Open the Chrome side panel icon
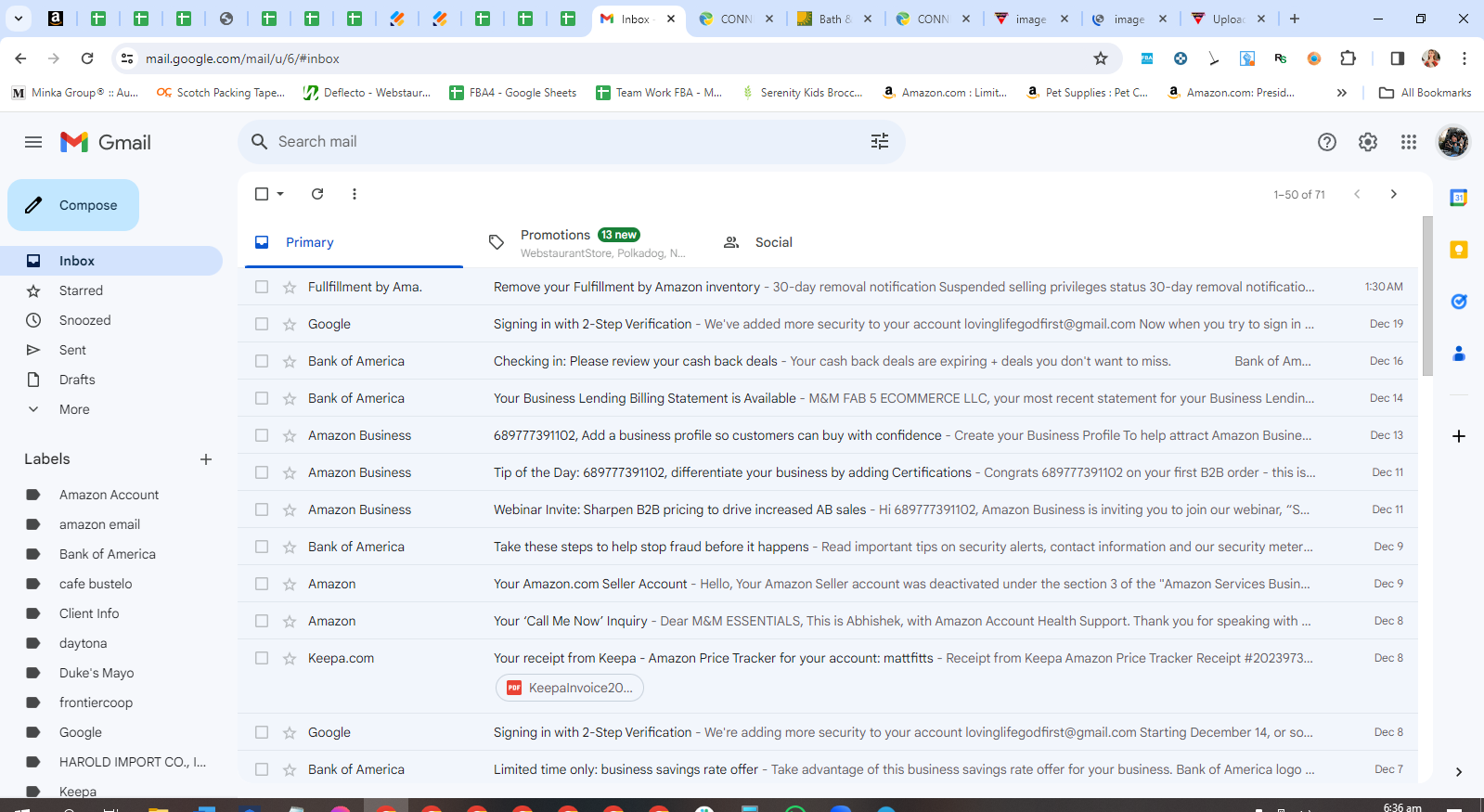The height and width of the screenshot is (812, 1484). click(1398, 58)
